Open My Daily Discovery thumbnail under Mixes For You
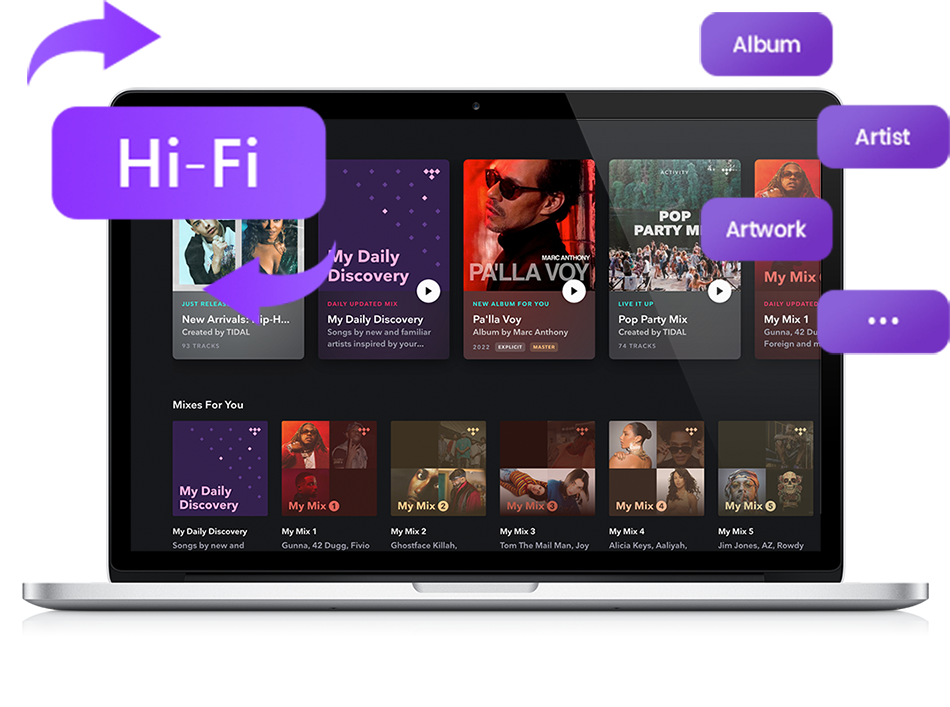Image resolution: width=950 pixels, height=707 pixels. [220, 468]
